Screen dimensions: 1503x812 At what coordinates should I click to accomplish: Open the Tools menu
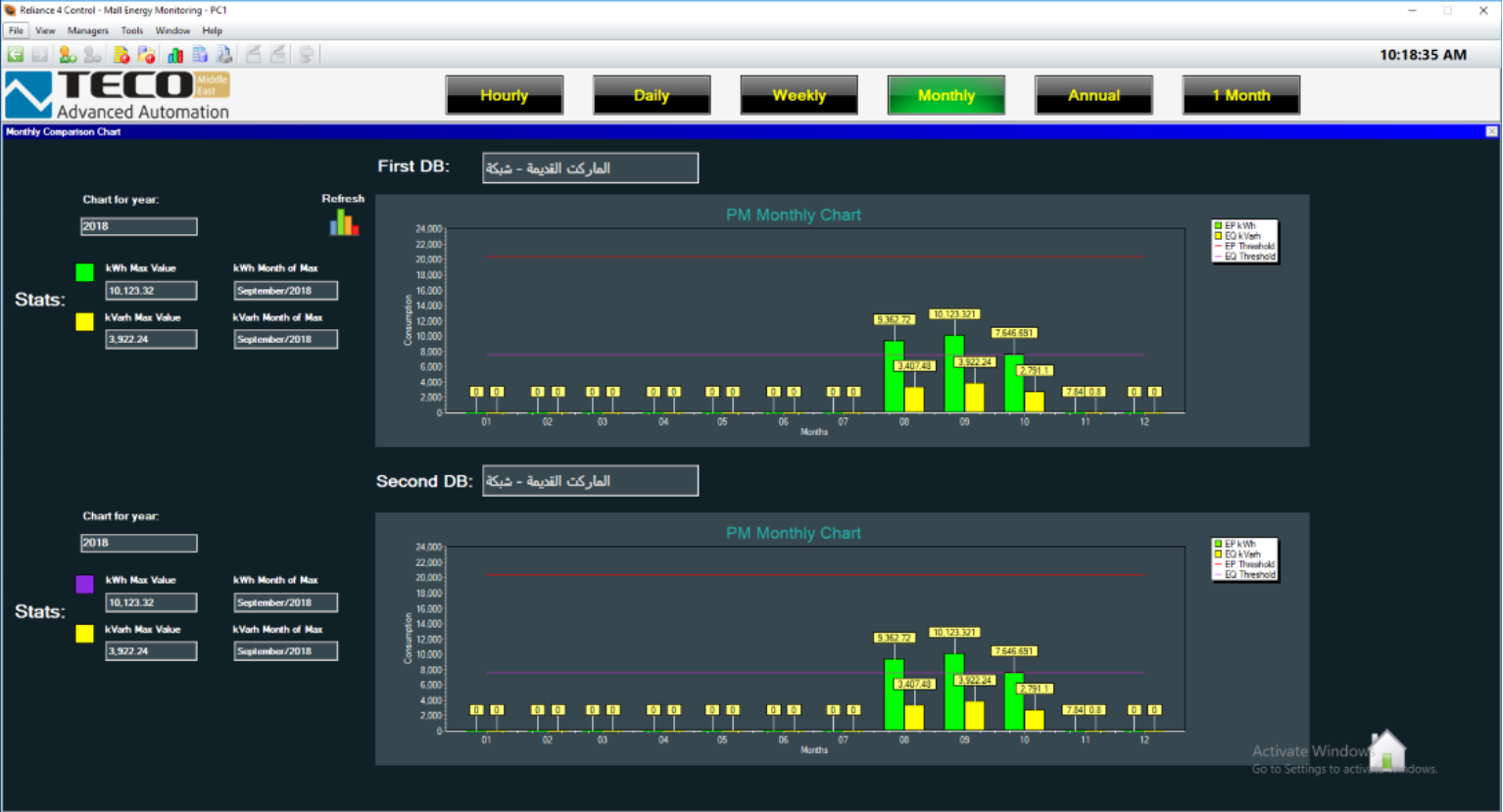131,30
